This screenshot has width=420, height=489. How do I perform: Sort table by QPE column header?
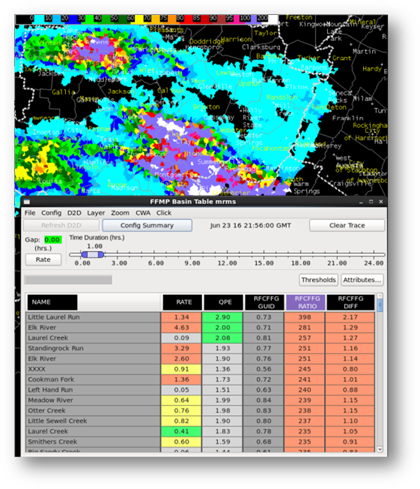tap(225, 302)
